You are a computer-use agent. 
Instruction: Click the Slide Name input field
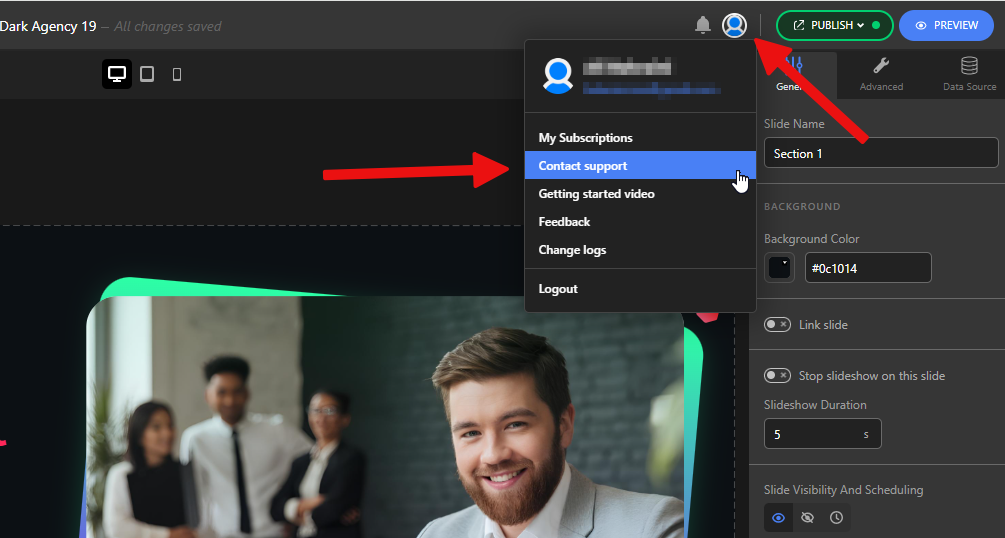[881, 153]
